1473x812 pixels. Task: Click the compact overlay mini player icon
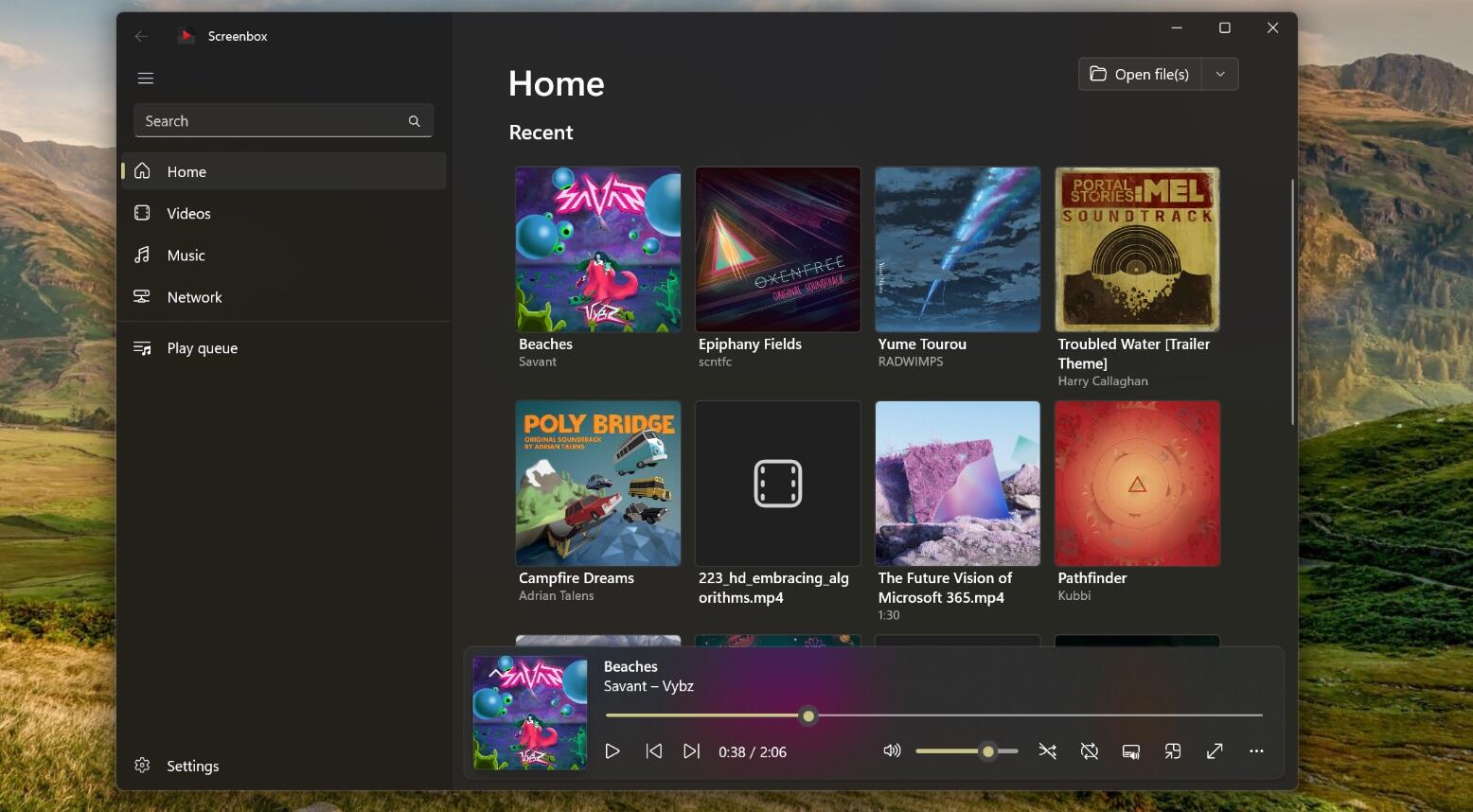pyautogui.click(x=1173, y=751)
